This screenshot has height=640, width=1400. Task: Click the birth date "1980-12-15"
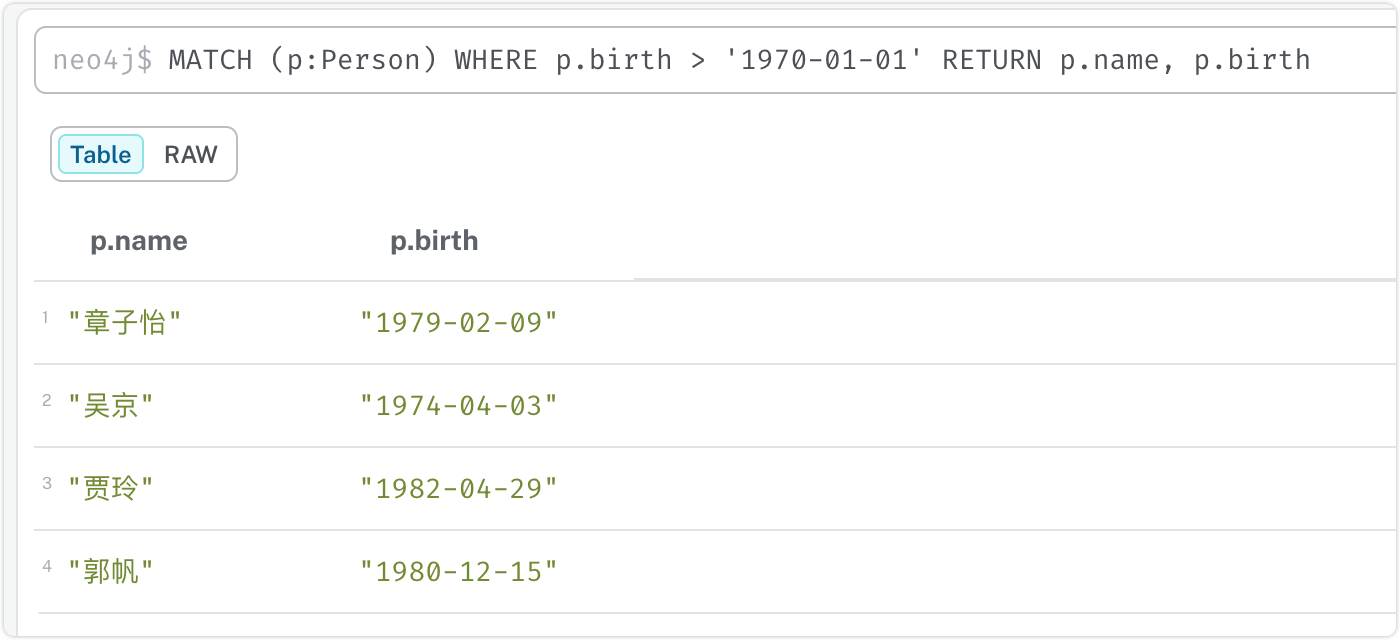459,572
